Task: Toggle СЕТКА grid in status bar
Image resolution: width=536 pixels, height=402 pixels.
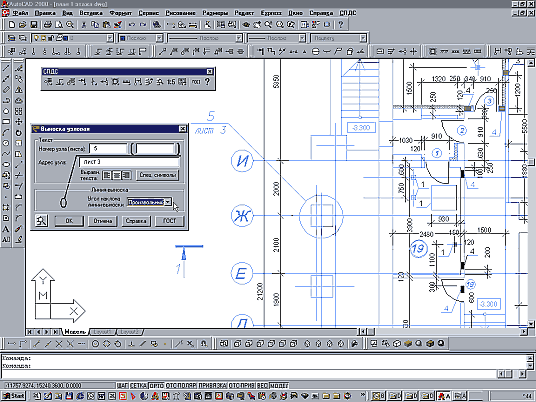Action: [139, 385]
